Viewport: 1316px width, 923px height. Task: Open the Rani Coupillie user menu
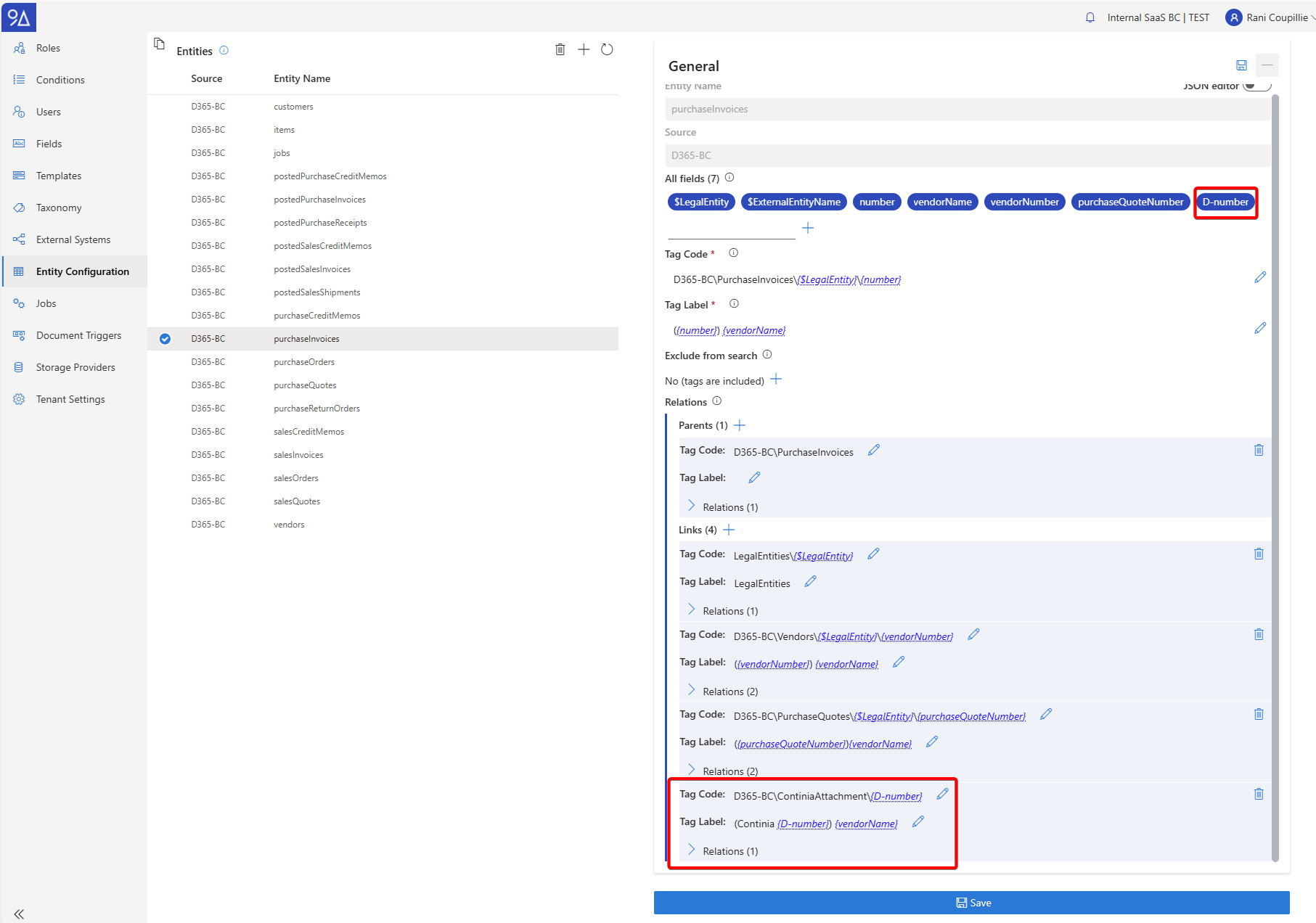(x=1270, y=17)
